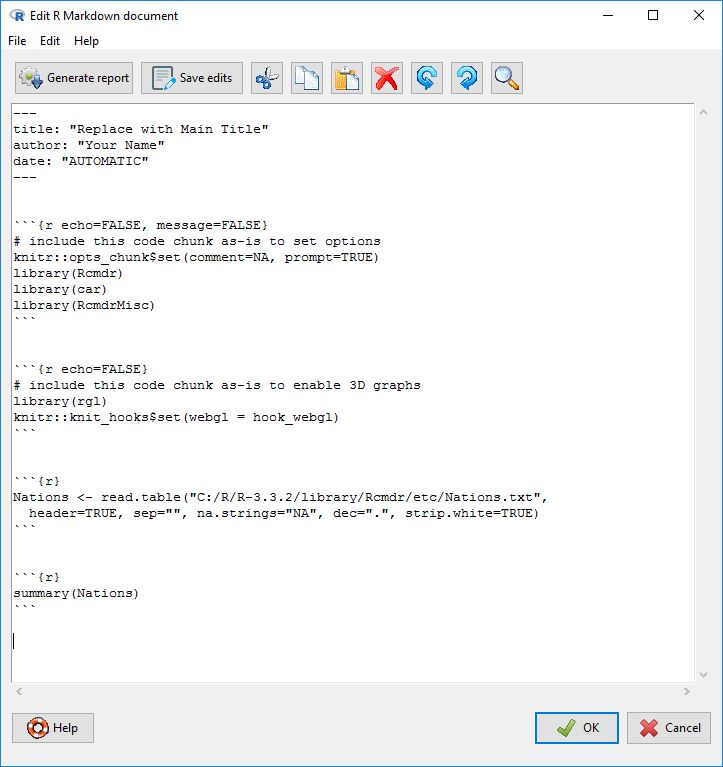Click the library(RcmdrMisc) line
Image resolution: width=723 pixels, height=767 pixels.
[84, 305]
